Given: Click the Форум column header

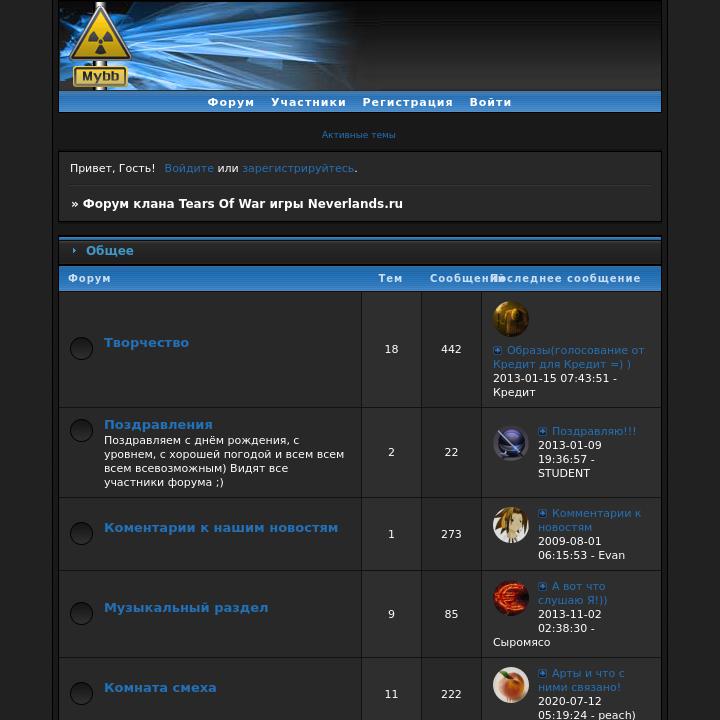Looking at the screenshot, I should point(90,278).
